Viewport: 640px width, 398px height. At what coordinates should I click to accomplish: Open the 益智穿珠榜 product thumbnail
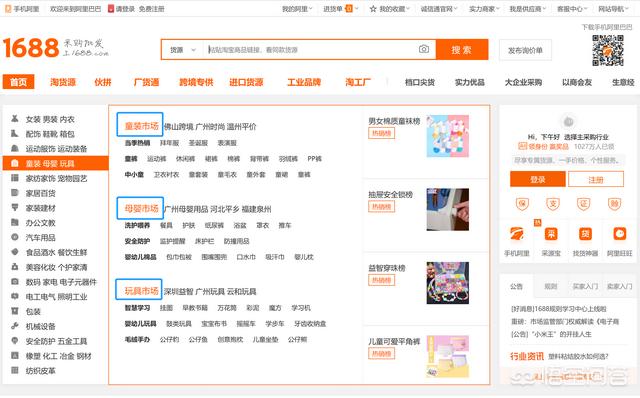coord(448,283)
